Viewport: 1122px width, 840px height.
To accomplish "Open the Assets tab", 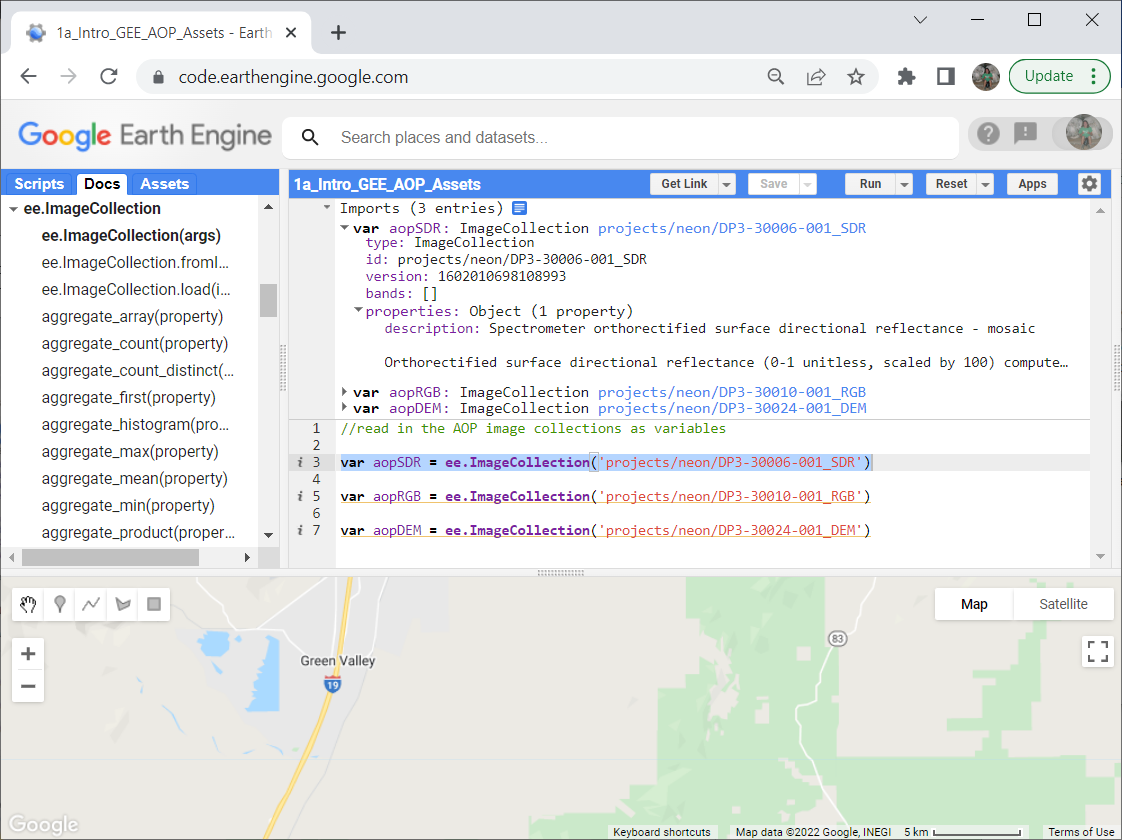I will 164,184.
